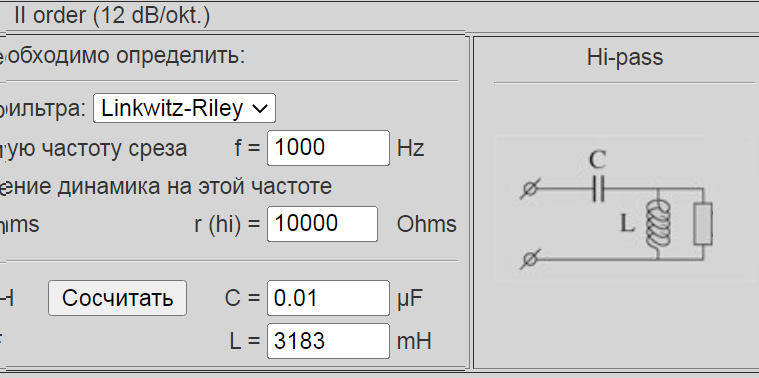Click the lower input terminal symbol
Image resolution: width=759 pixels, height=378 pixels.
pyautogui.click(x=531, y=259)
